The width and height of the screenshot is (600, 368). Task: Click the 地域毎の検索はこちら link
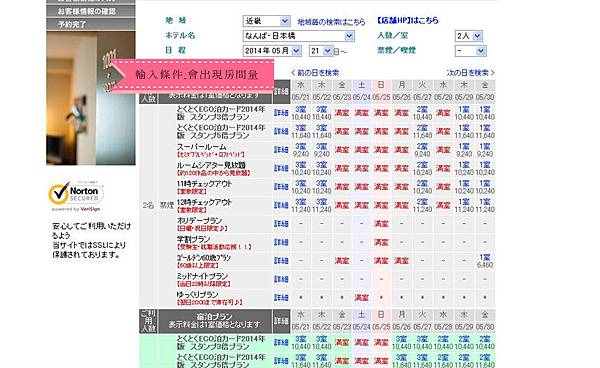[x=331, y=22]
